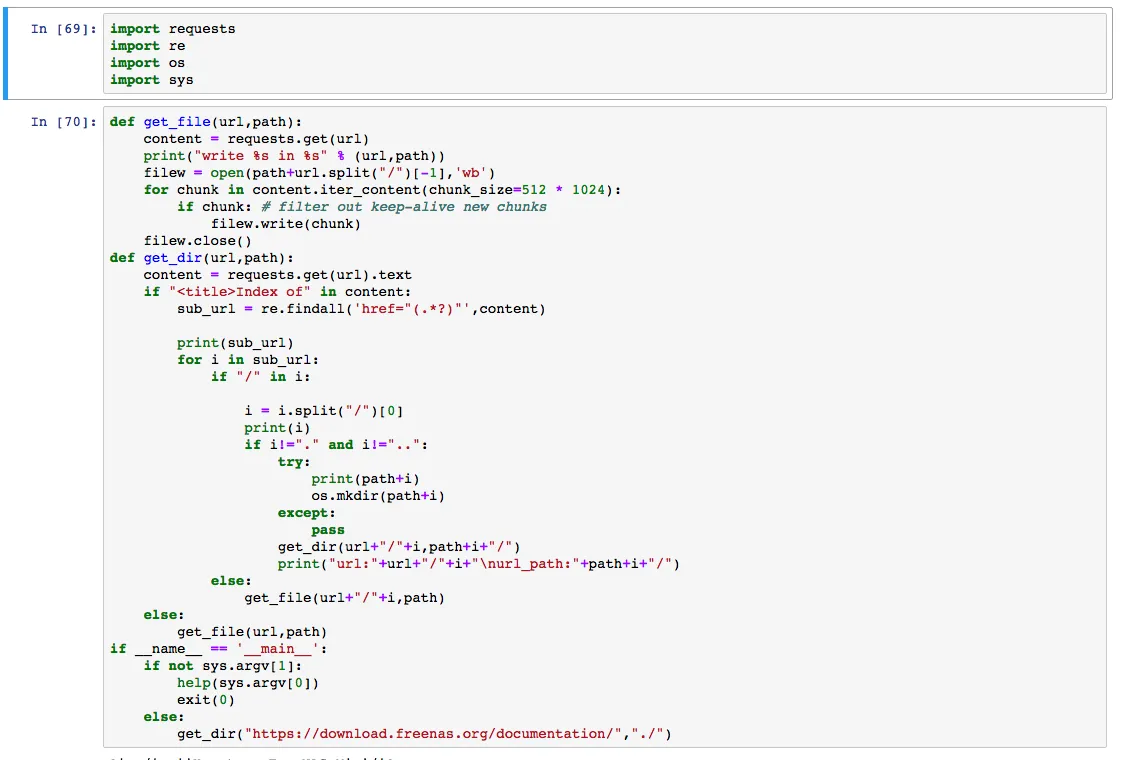Click the 'get_file(url+"/"+i,path)' line

click(x=344, y=598)
